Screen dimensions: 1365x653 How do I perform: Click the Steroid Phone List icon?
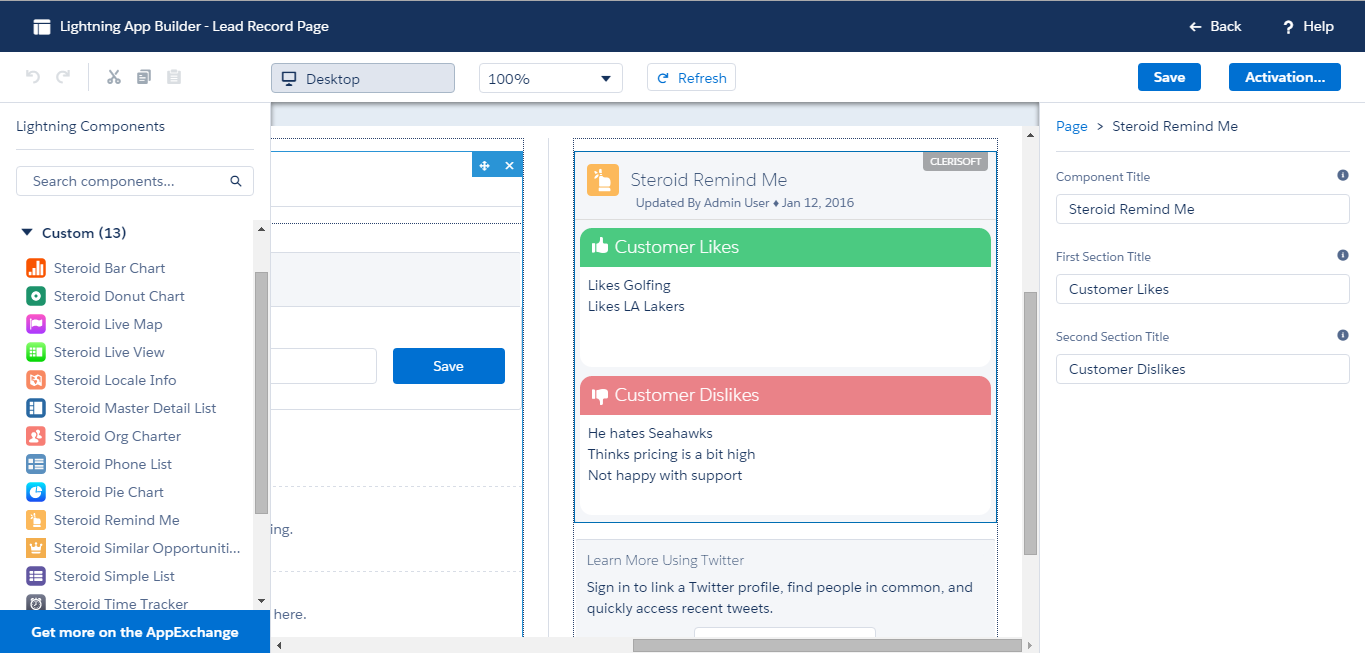click(x=36, y=464)
